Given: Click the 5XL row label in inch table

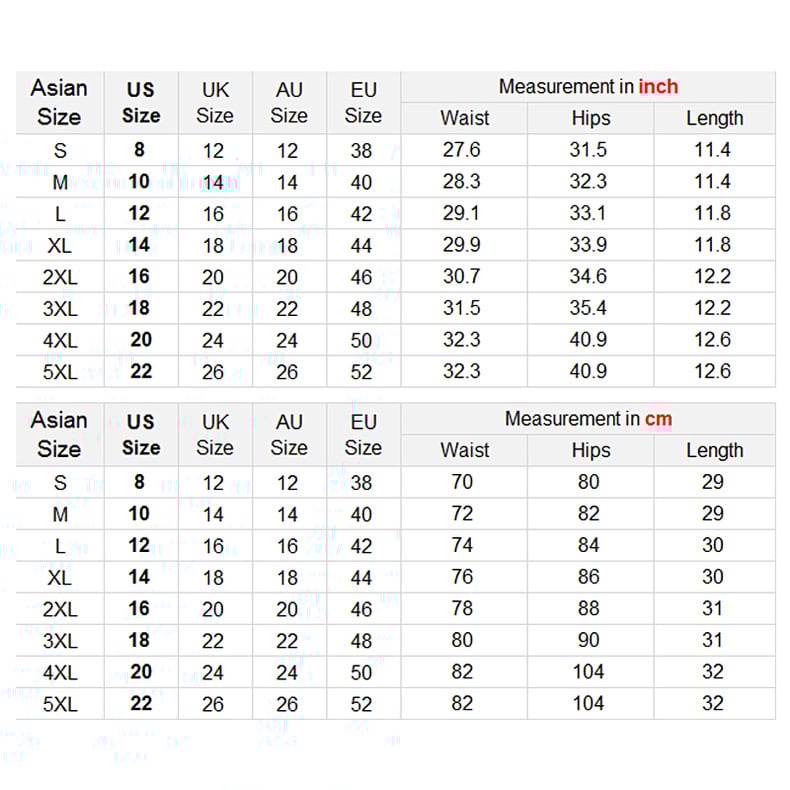Looking at the screenshot, I should click(60, 372).
